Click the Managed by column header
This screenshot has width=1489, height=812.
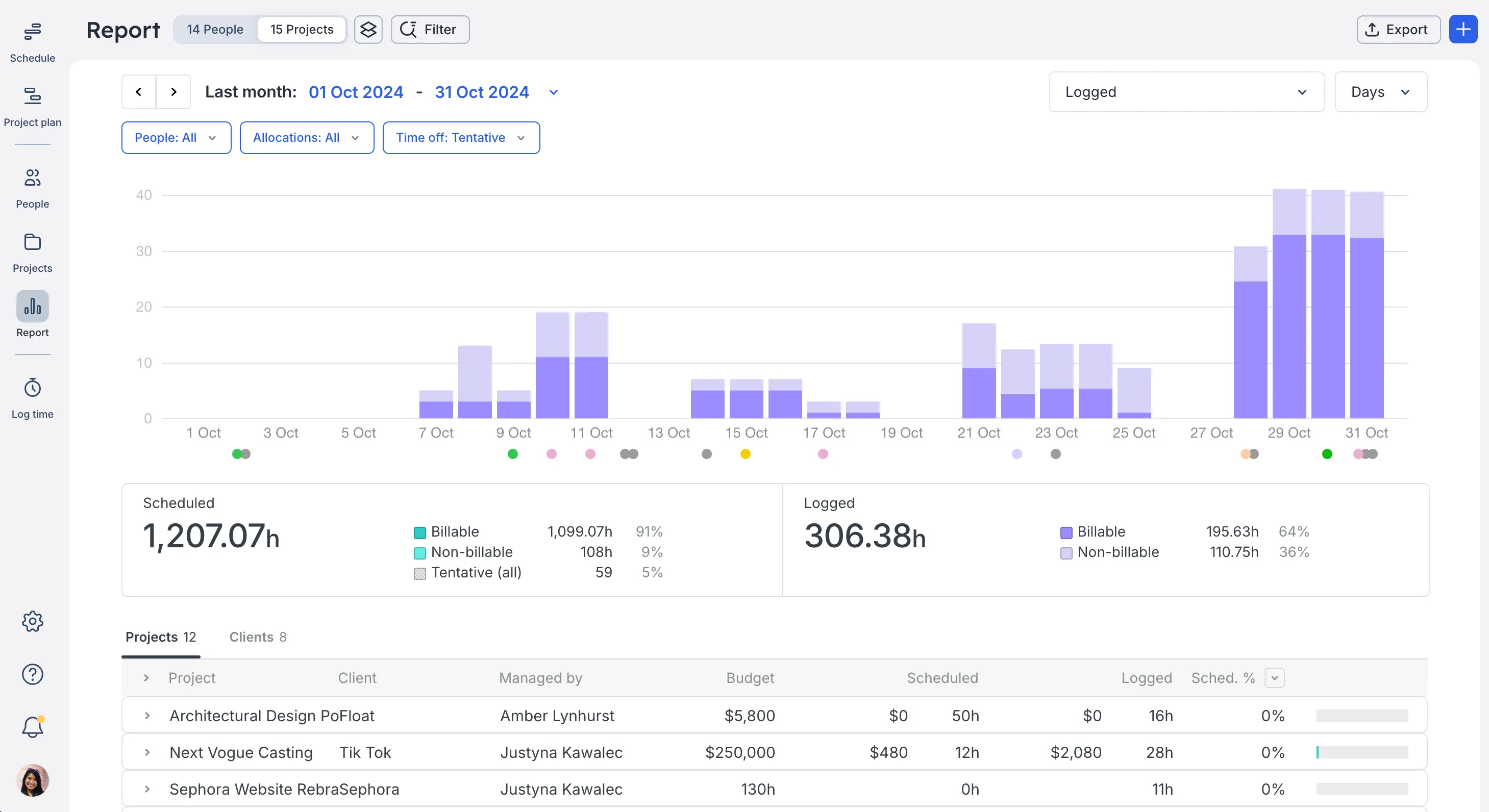click(x=540, y=678)
